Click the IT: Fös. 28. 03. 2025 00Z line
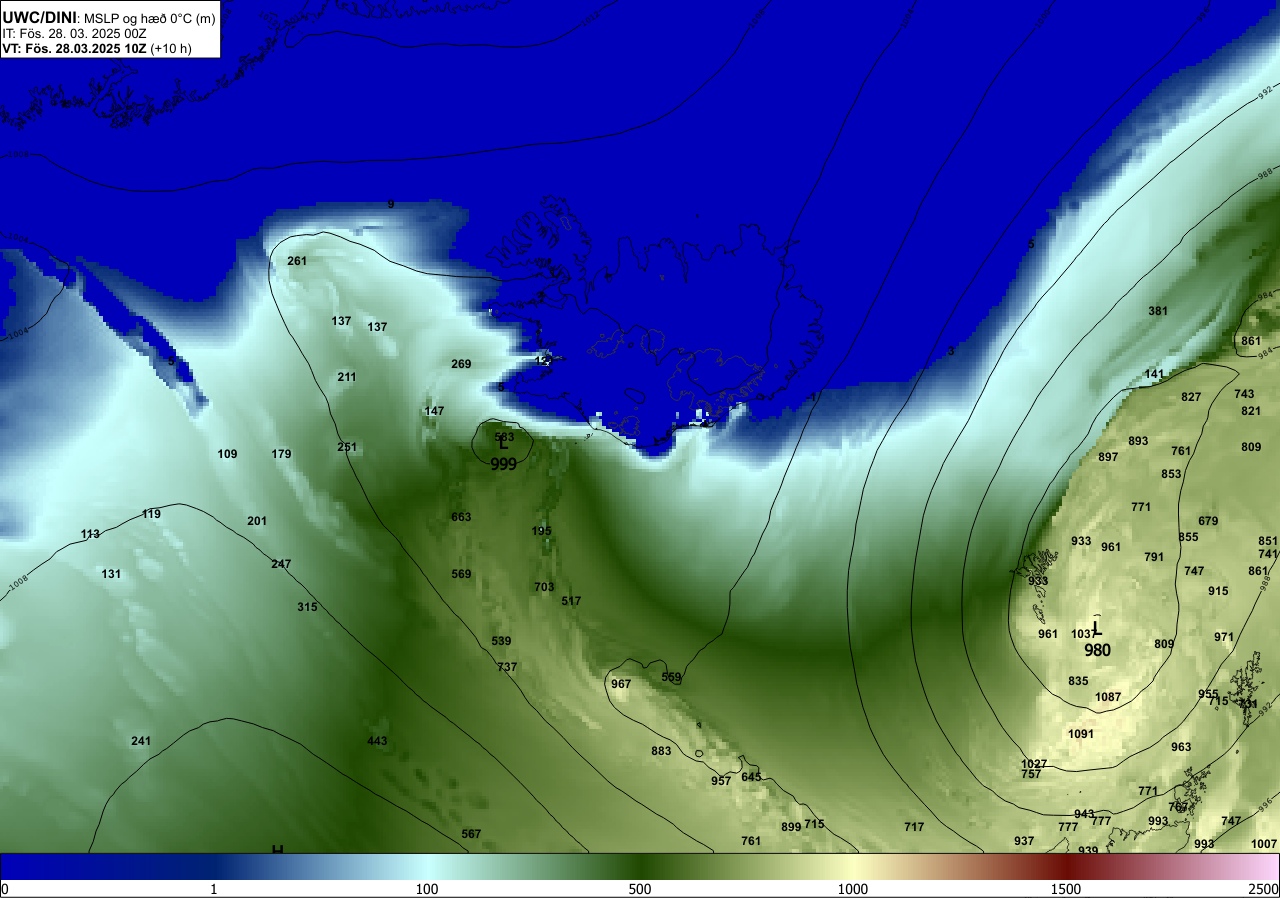1280x898 pixels. click(x=74, y=33)
